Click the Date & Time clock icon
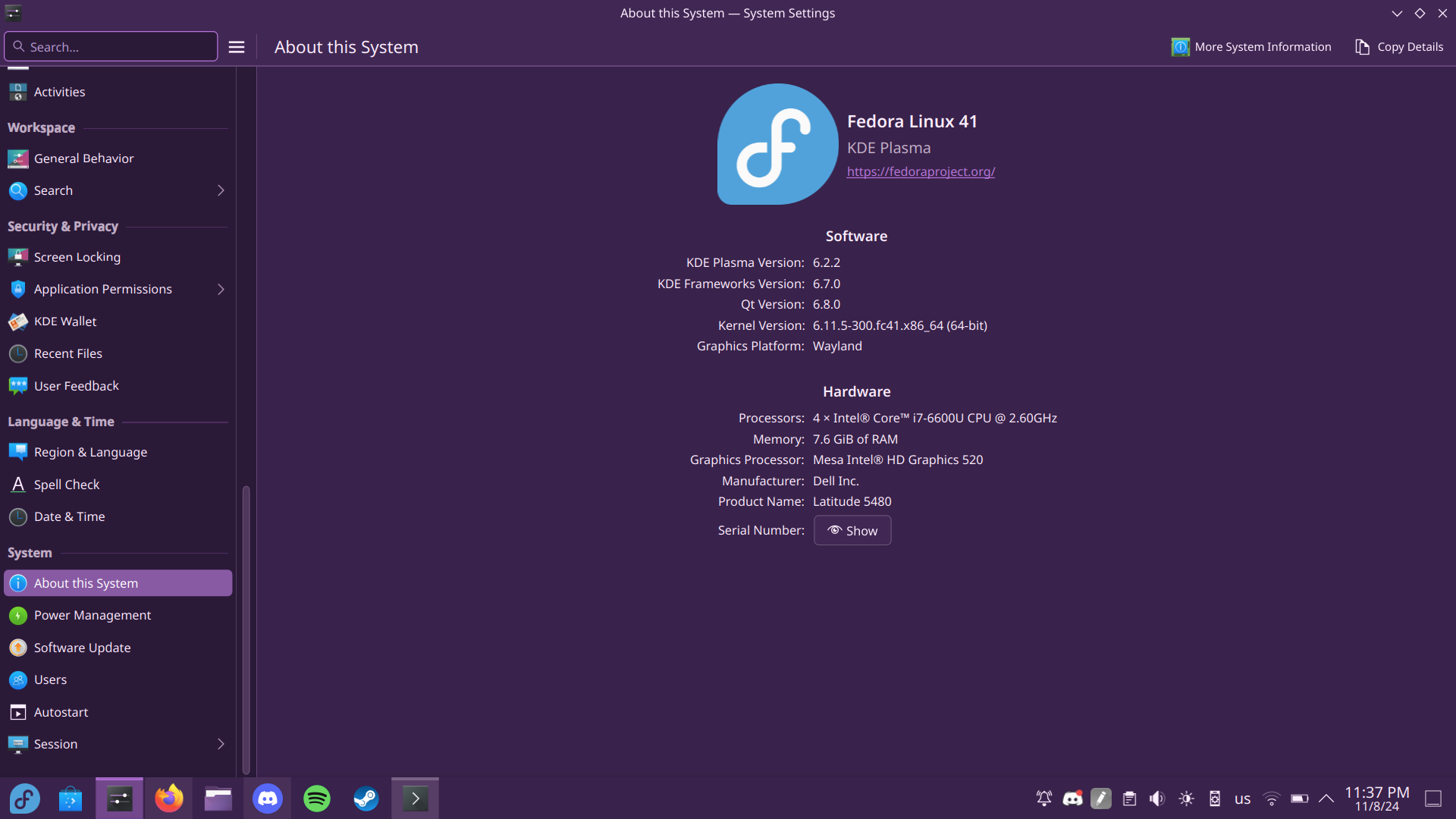1456x819 pixels. [18, 516]
